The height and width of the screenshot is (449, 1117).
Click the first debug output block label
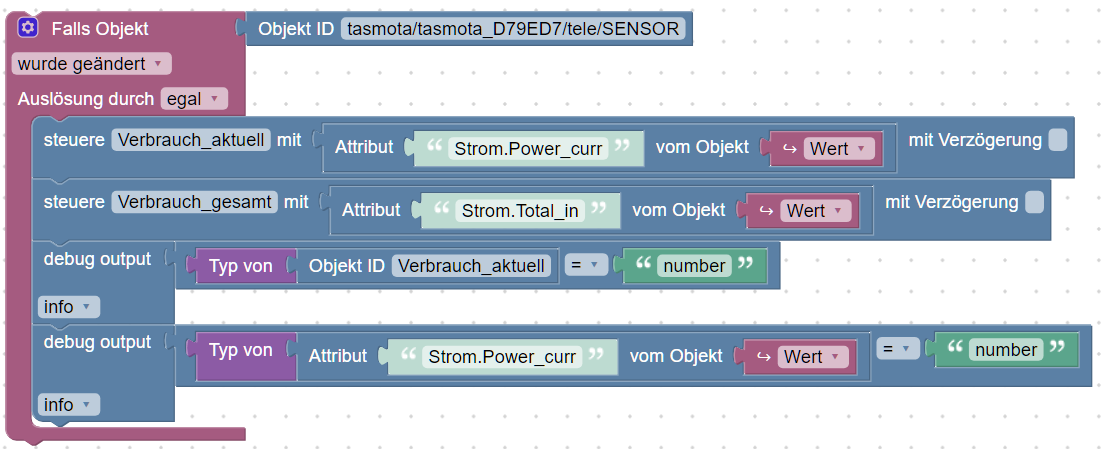point(98,259)
